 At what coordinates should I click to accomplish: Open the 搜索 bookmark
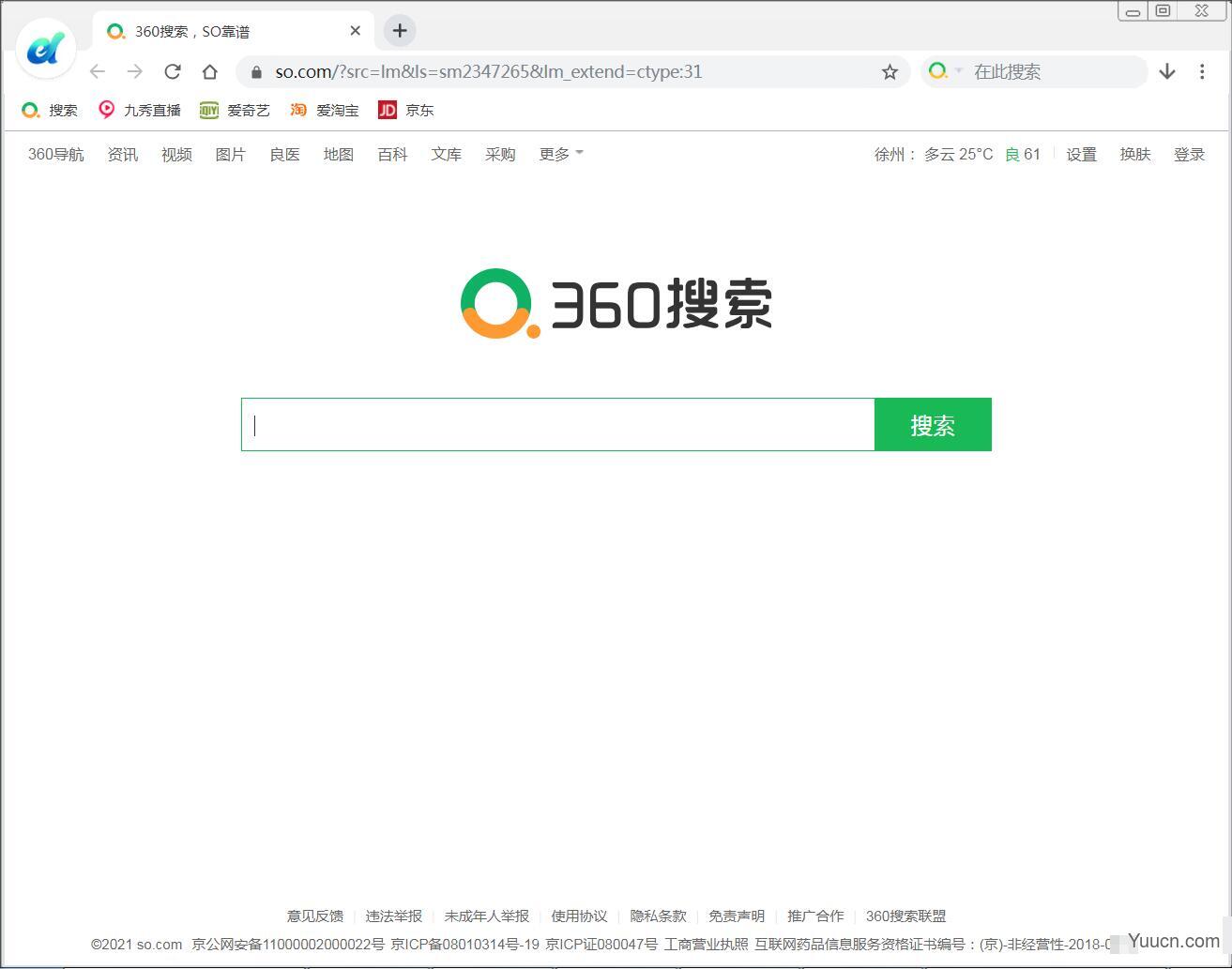tap(51, 110)
